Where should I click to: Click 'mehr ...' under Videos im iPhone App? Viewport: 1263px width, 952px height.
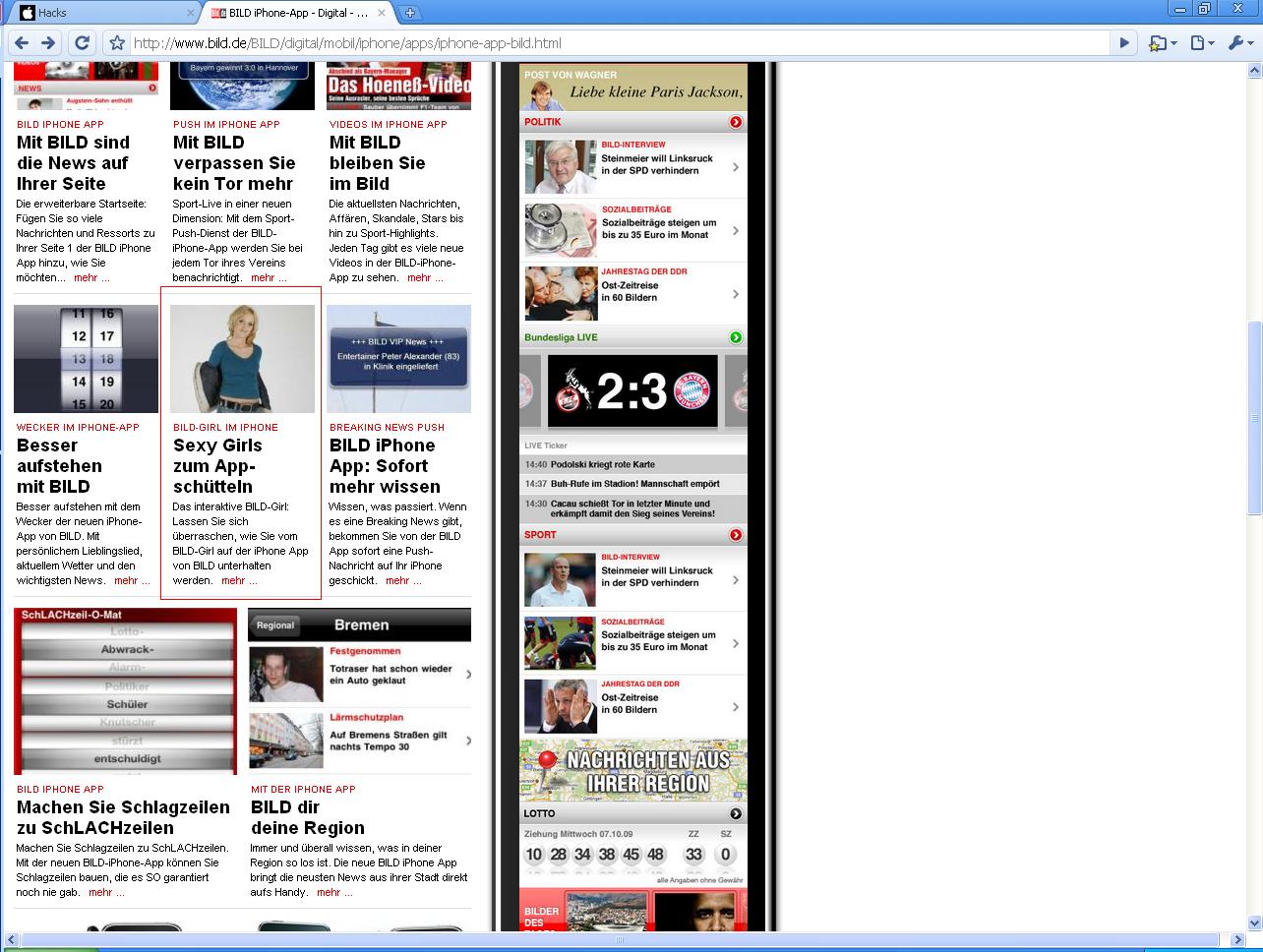(425, 277)
